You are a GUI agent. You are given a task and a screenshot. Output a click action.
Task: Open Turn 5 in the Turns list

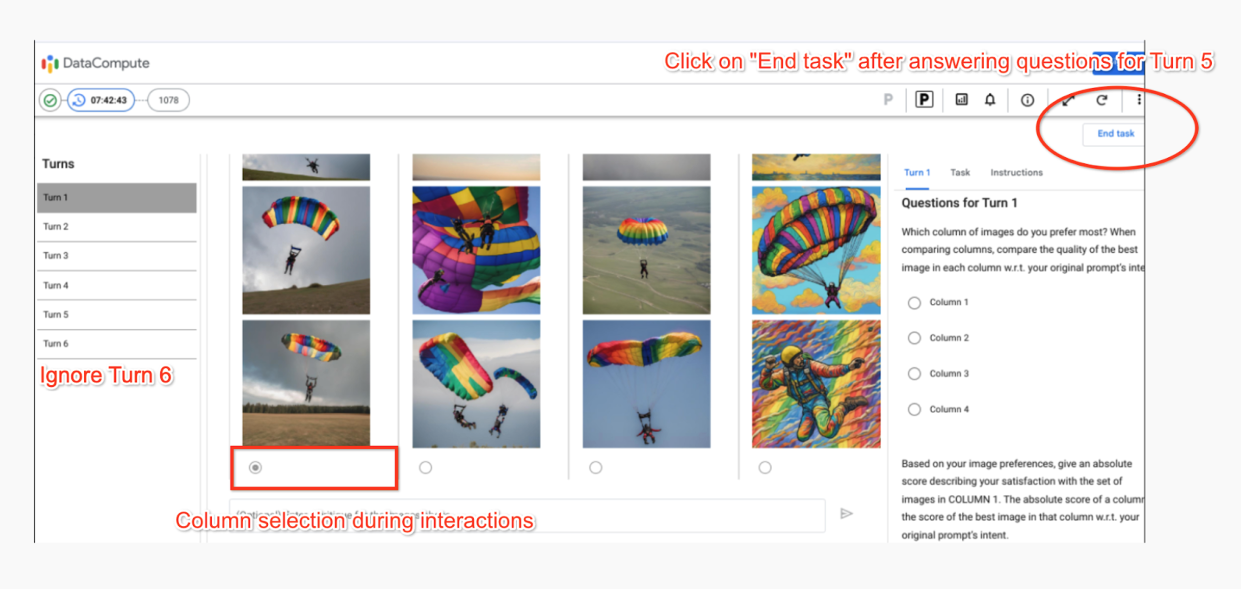pos(117,314)
